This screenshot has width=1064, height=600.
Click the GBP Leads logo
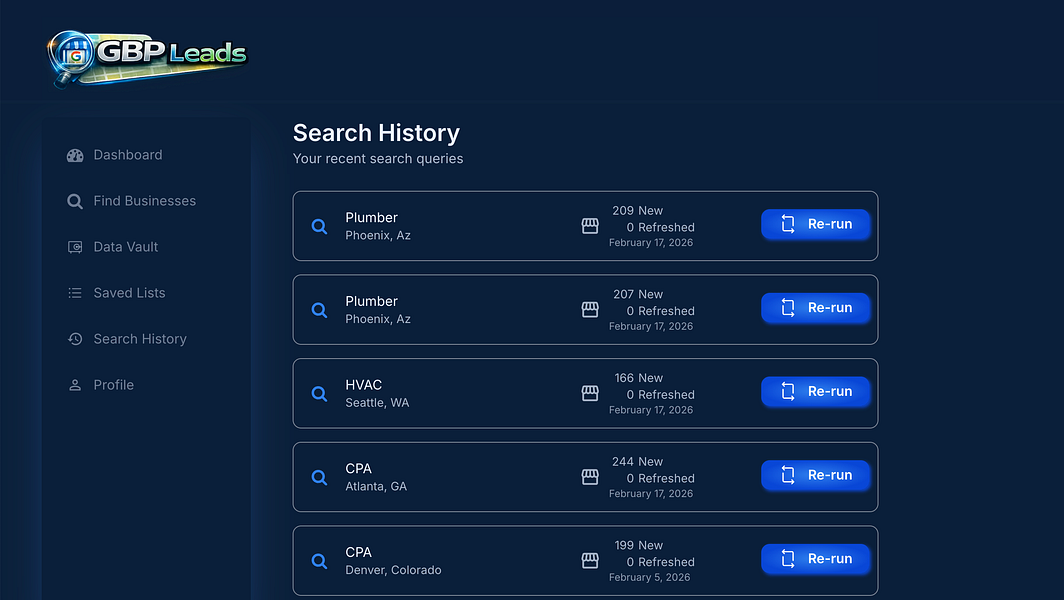147,58
